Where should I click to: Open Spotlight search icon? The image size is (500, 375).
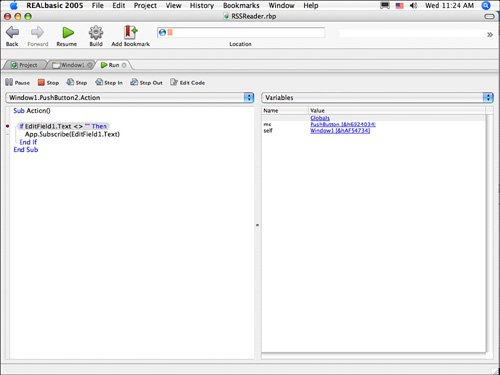486,5
